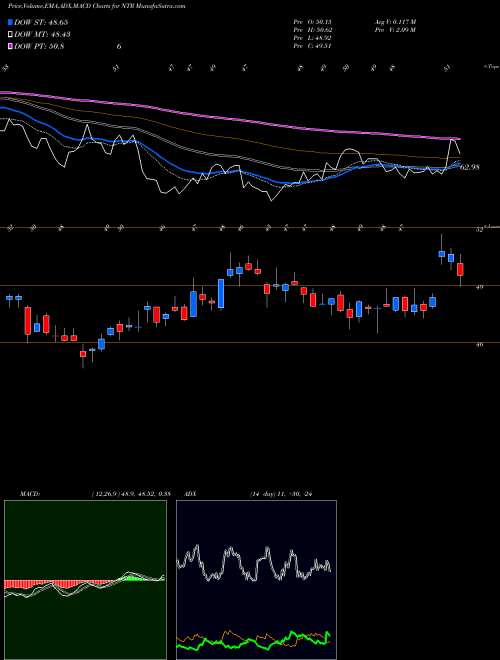Click the 46 price axis label
Image resolution: width=500 pixels, height=660 pixels.
[x=479, y=344]
